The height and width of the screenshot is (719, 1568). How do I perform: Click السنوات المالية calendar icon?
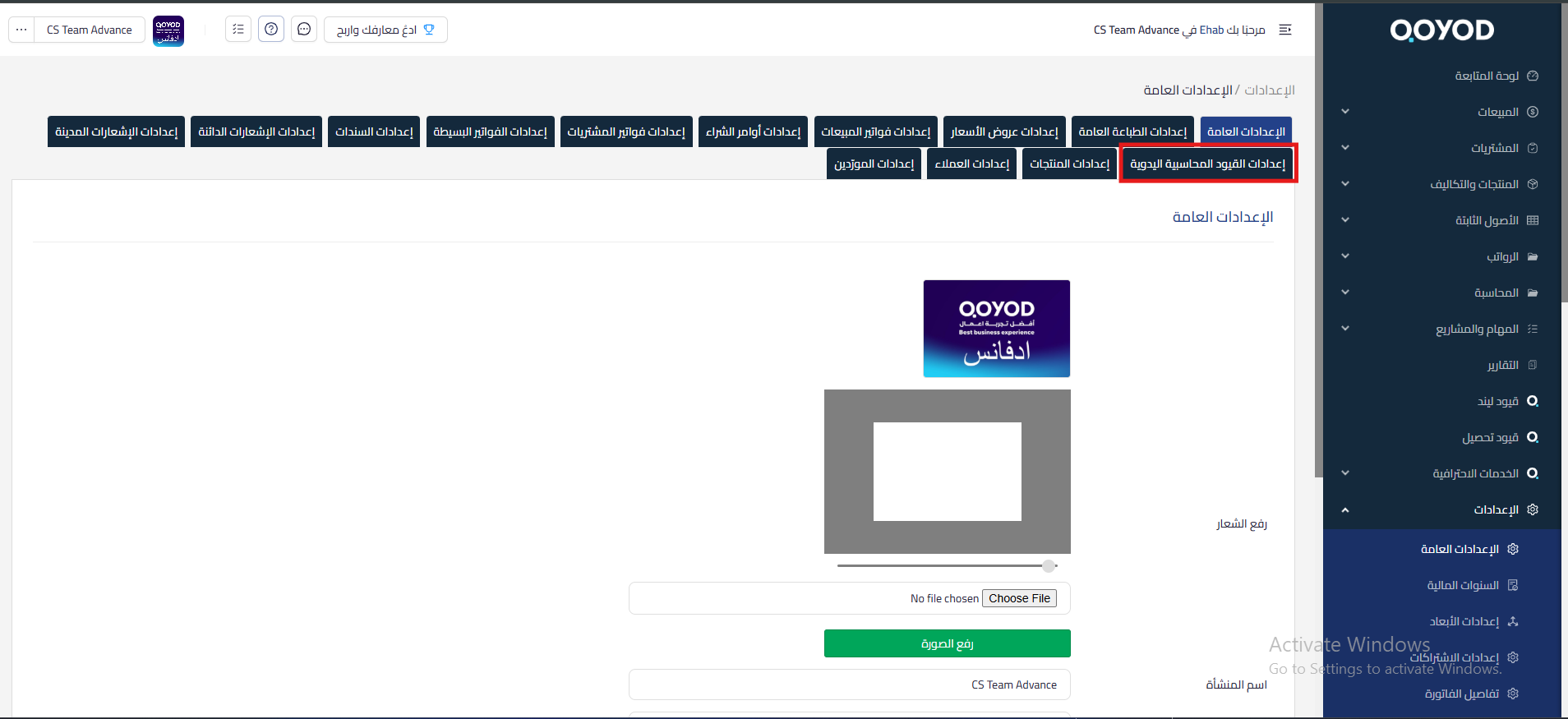tap(1513, 585)
